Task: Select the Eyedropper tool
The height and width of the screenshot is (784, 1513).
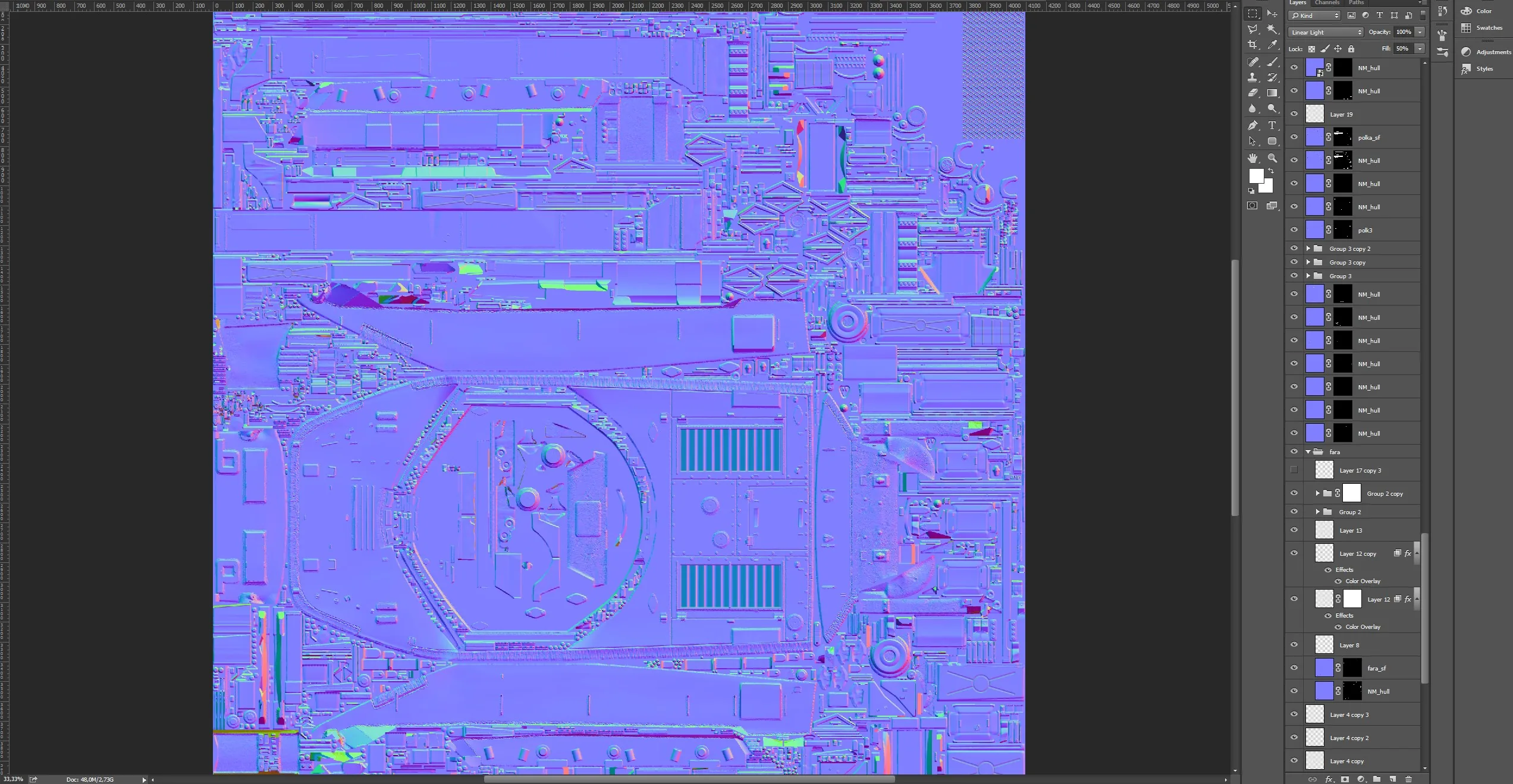Action: pos(1272,45)
